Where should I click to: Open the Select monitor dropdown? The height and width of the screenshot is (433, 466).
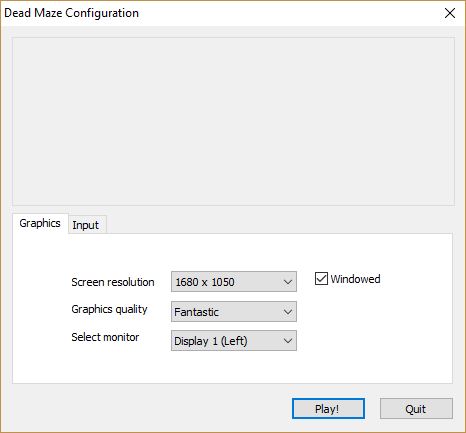pyautogui.click(x=234, y=340)
